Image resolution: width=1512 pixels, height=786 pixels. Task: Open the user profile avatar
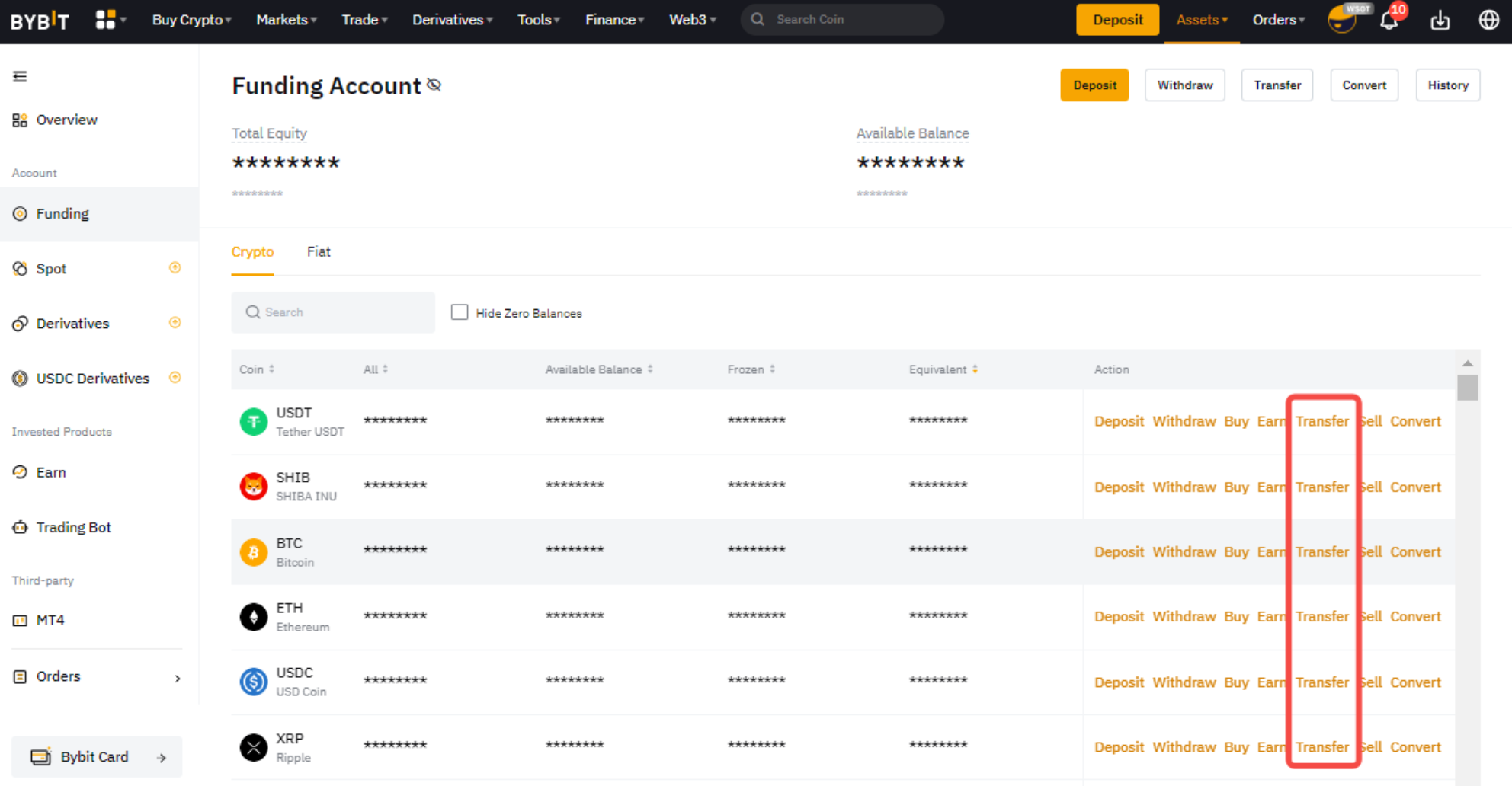[x=1341, y=20]
